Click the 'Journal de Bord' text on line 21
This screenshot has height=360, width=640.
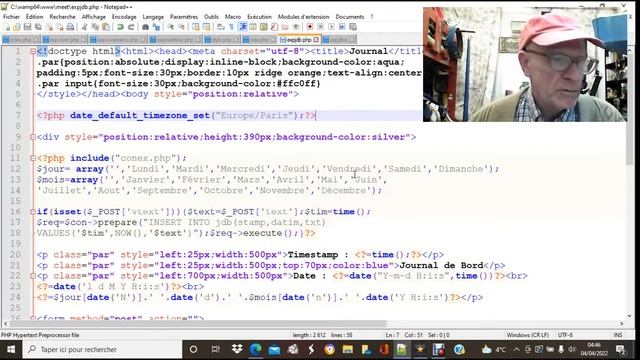click(x=441, y=265)
